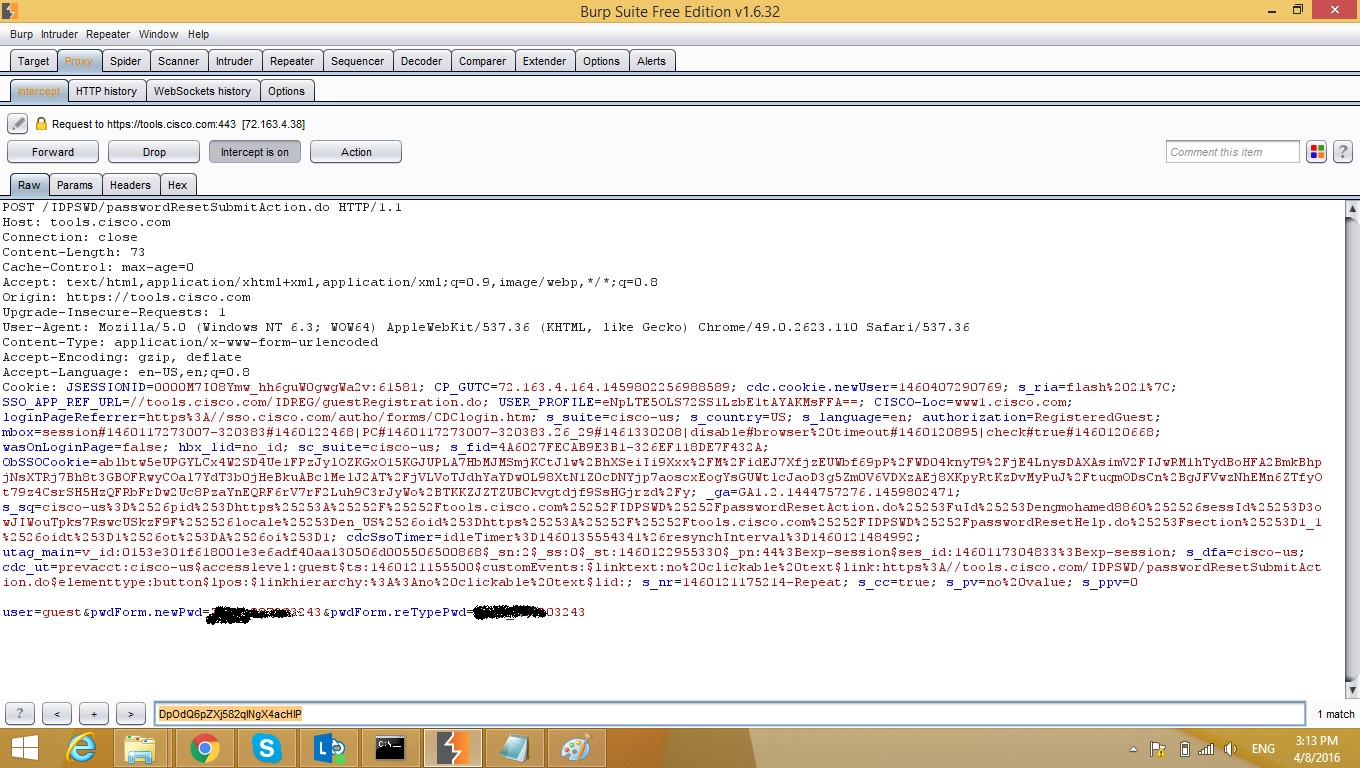This screenshot has width=1360, height=768.
Task: Open the highlight color picker icon
Action: 1317,152
